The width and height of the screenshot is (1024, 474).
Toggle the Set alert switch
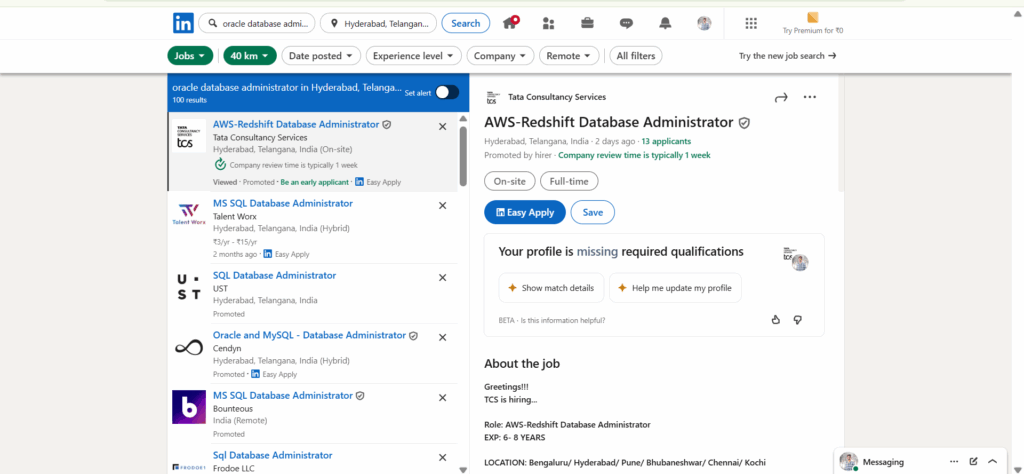pyautogui.click(x=447, y=92)
